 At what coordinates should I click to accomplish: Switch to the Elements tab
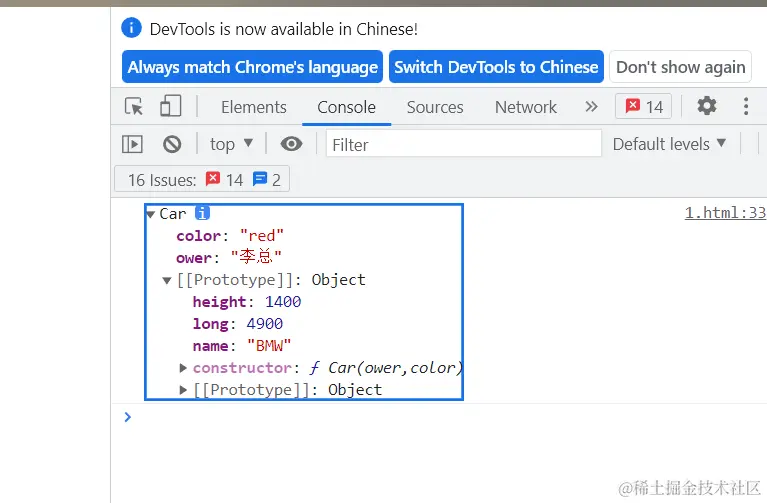253,107
